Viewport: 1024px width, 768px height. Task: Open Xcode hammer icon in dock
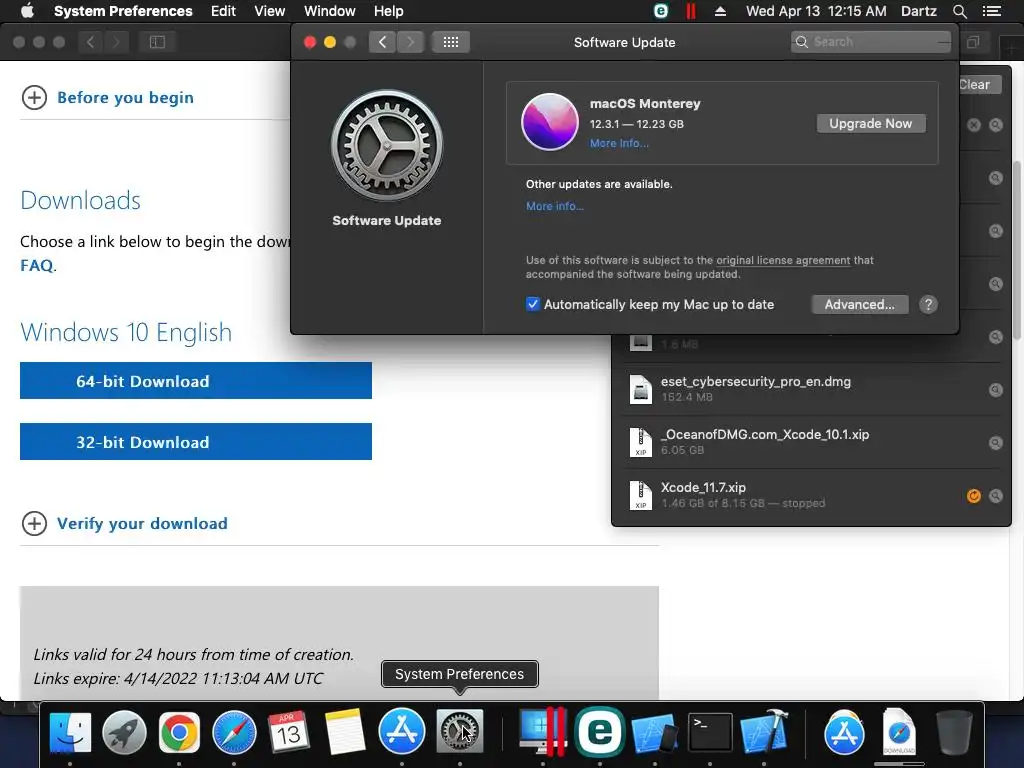coord(764,732)
